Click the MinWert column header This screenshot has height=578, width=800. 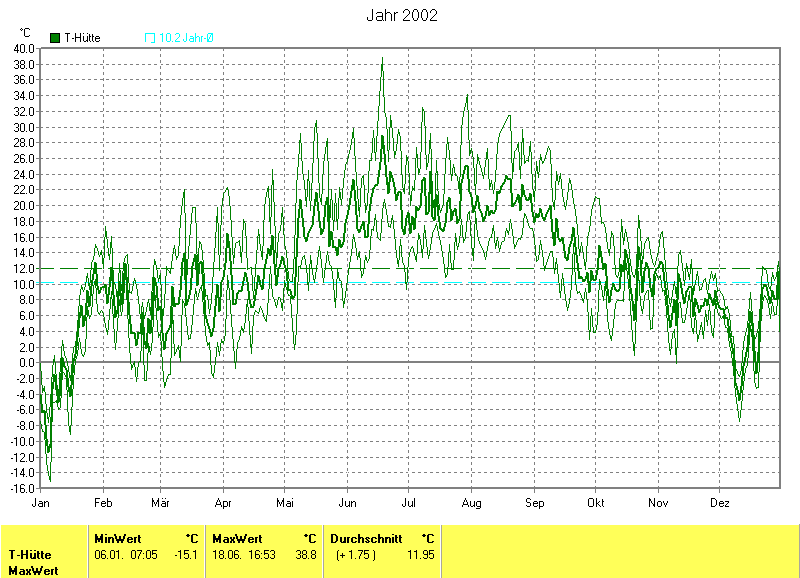coord(118,538)
